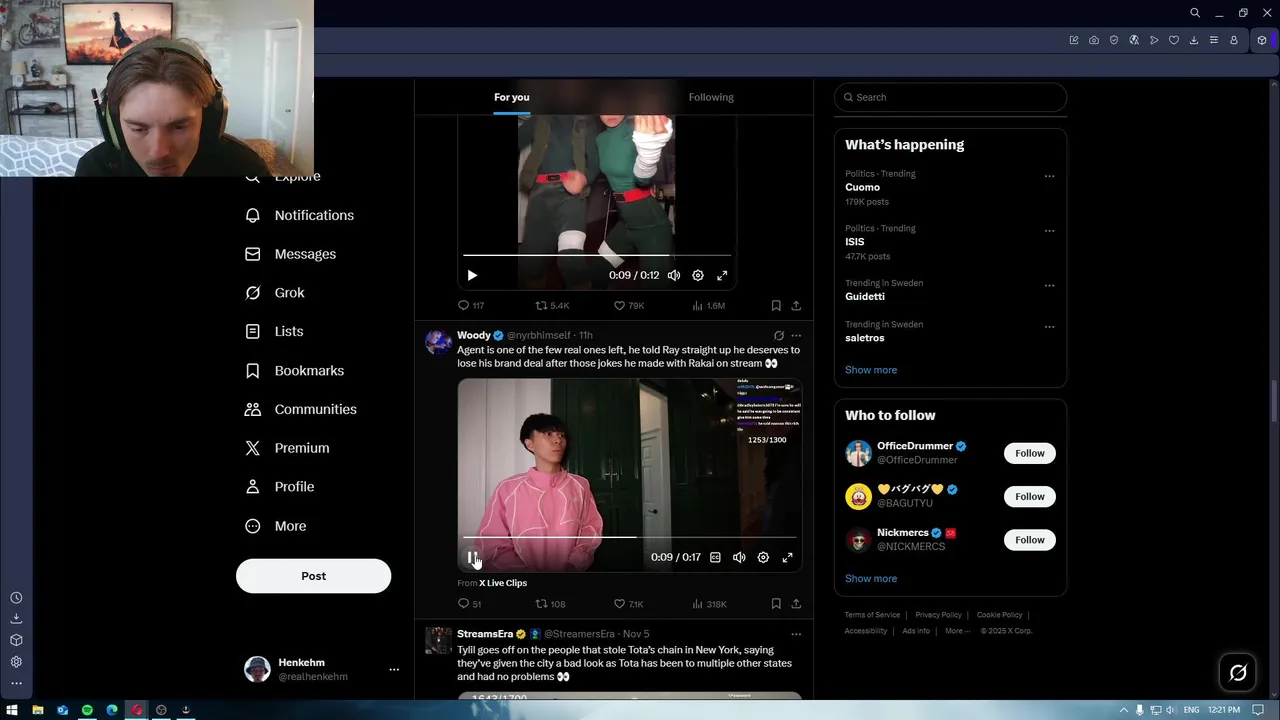Show more under What's happening
Screen dimensions: 1280x720
pos(871,370)
